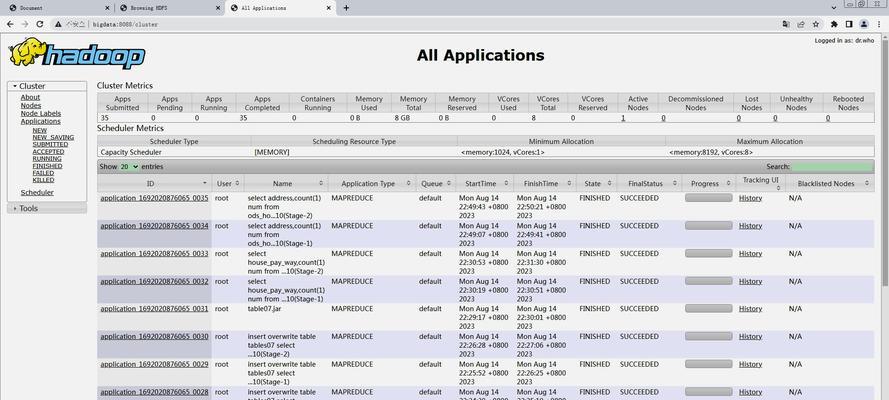Sort by Blacklisted Nodes column
The width and height of the screenshot is (889, 400).
(x=830, y=184)
